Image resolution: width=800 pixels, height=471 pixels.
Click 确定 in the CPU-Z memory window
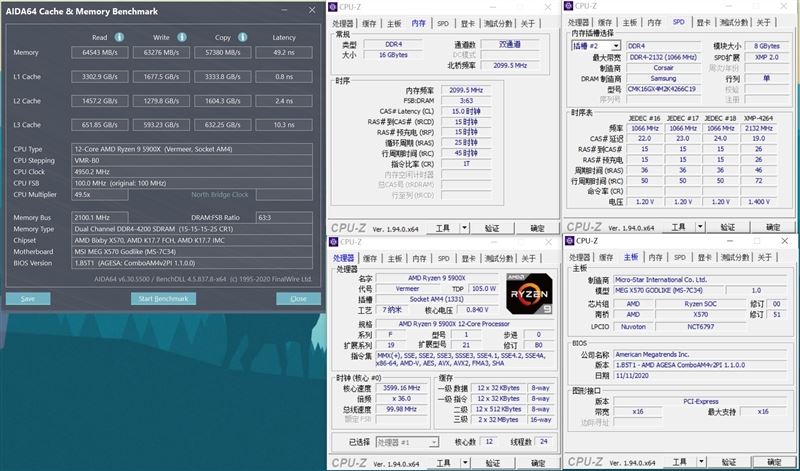[537, 228]
